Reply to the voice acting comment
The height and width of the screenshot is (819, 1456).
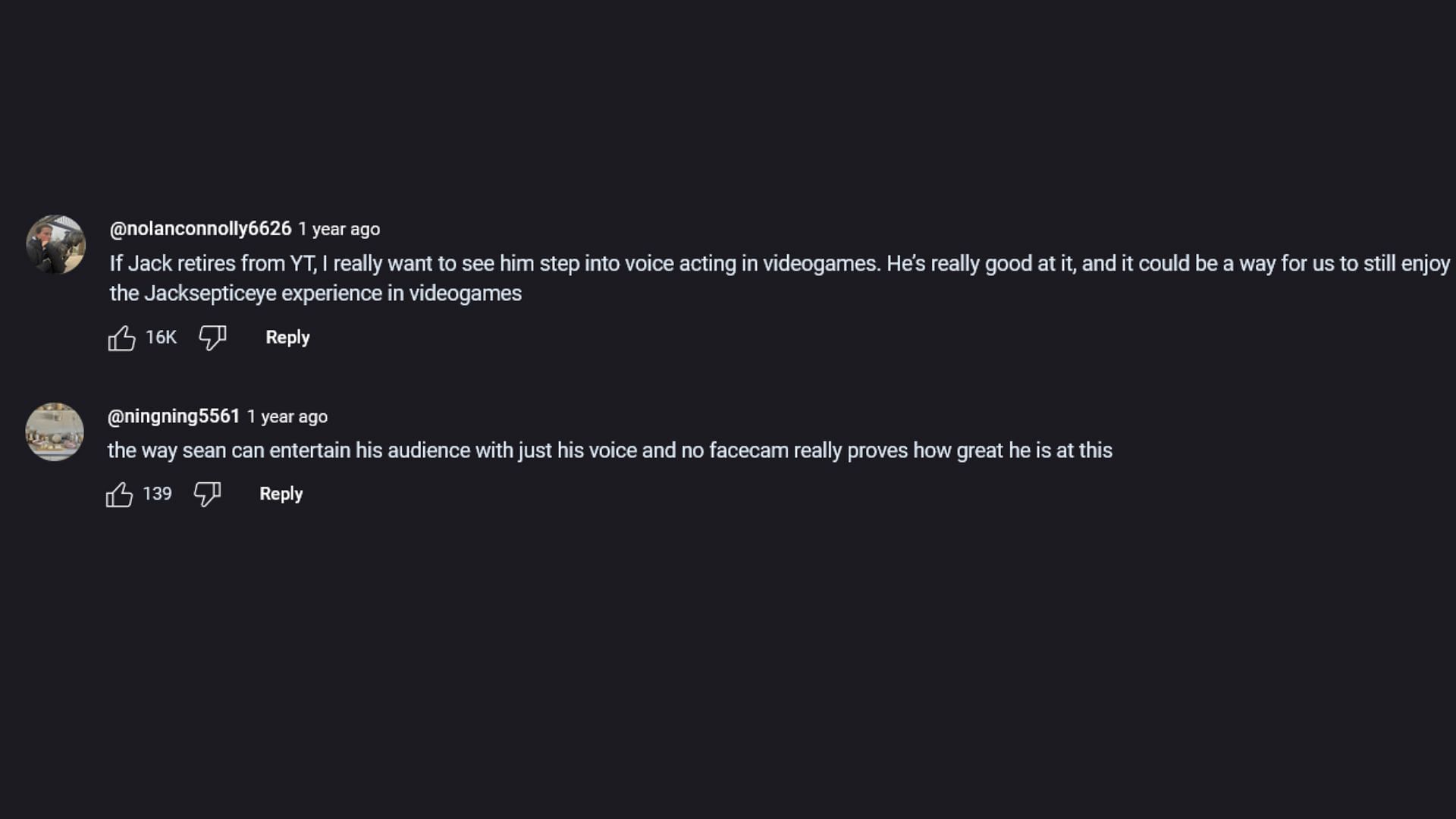pyautogui.click(x=287, y=337)
